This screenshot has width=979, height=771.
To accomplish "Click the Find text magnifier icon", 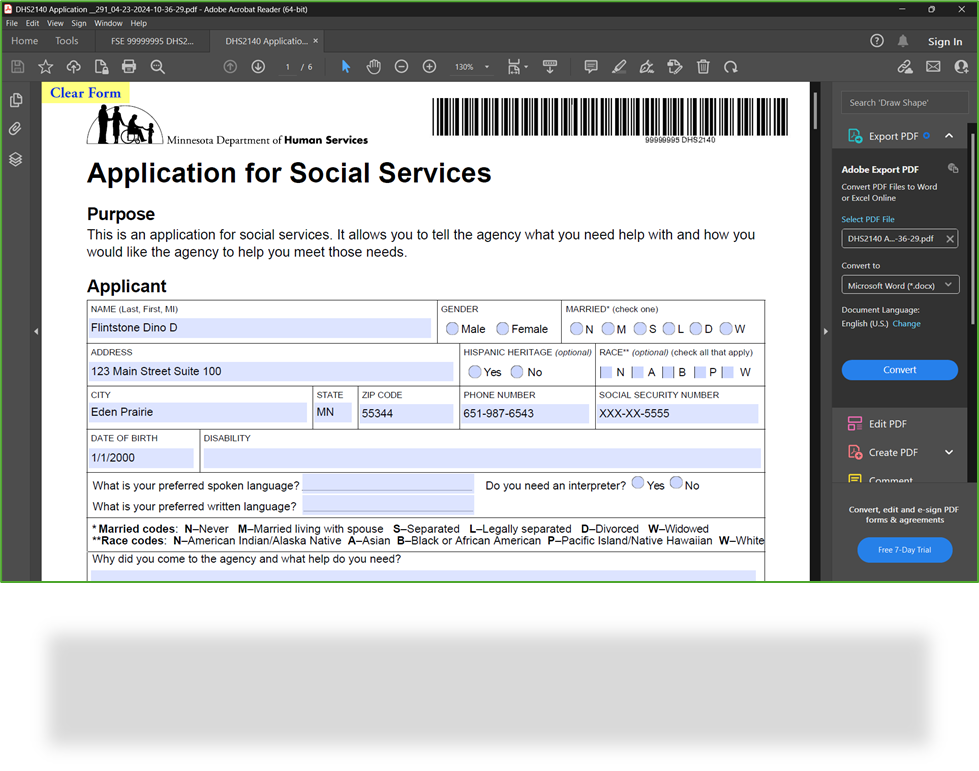I will pyautogui.click(x=158, y=66).
